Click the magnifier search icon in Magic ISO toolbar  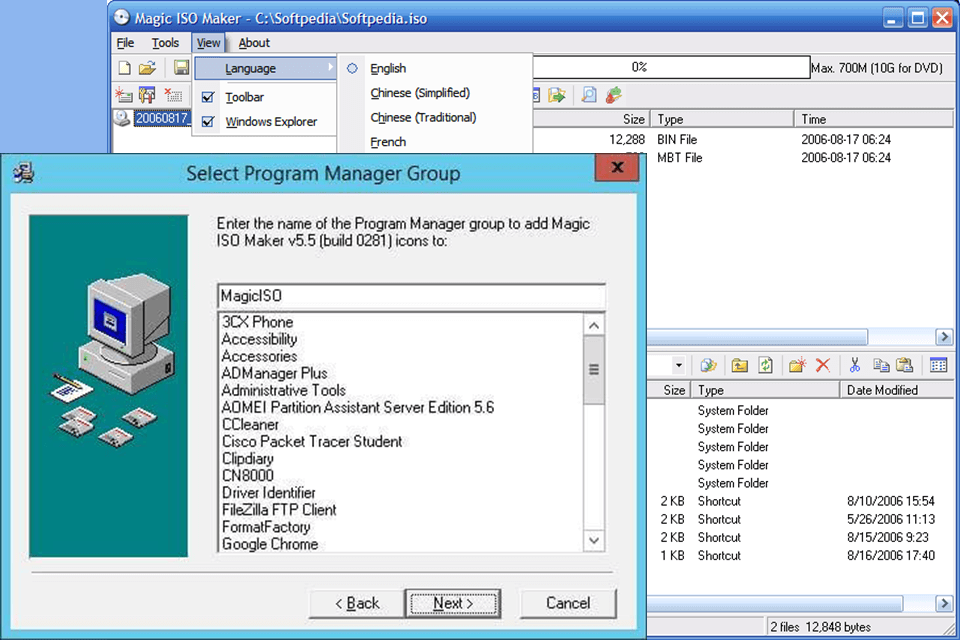tap(589, 95)
